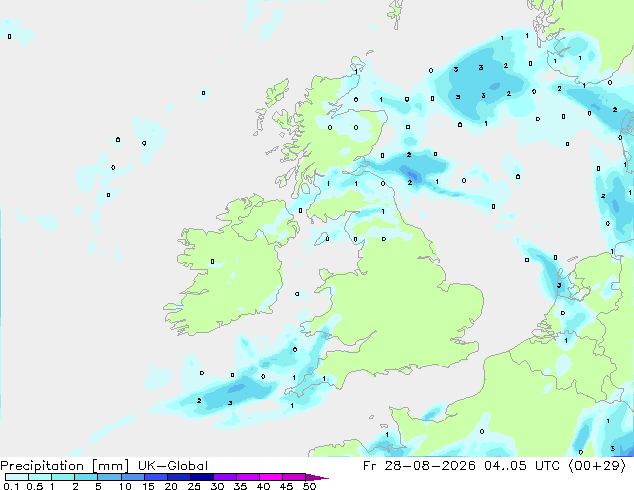Viewport: 634px width, 490px height.
Task: Click the 45–50 mm legend swatch
Action: (294, 477)
